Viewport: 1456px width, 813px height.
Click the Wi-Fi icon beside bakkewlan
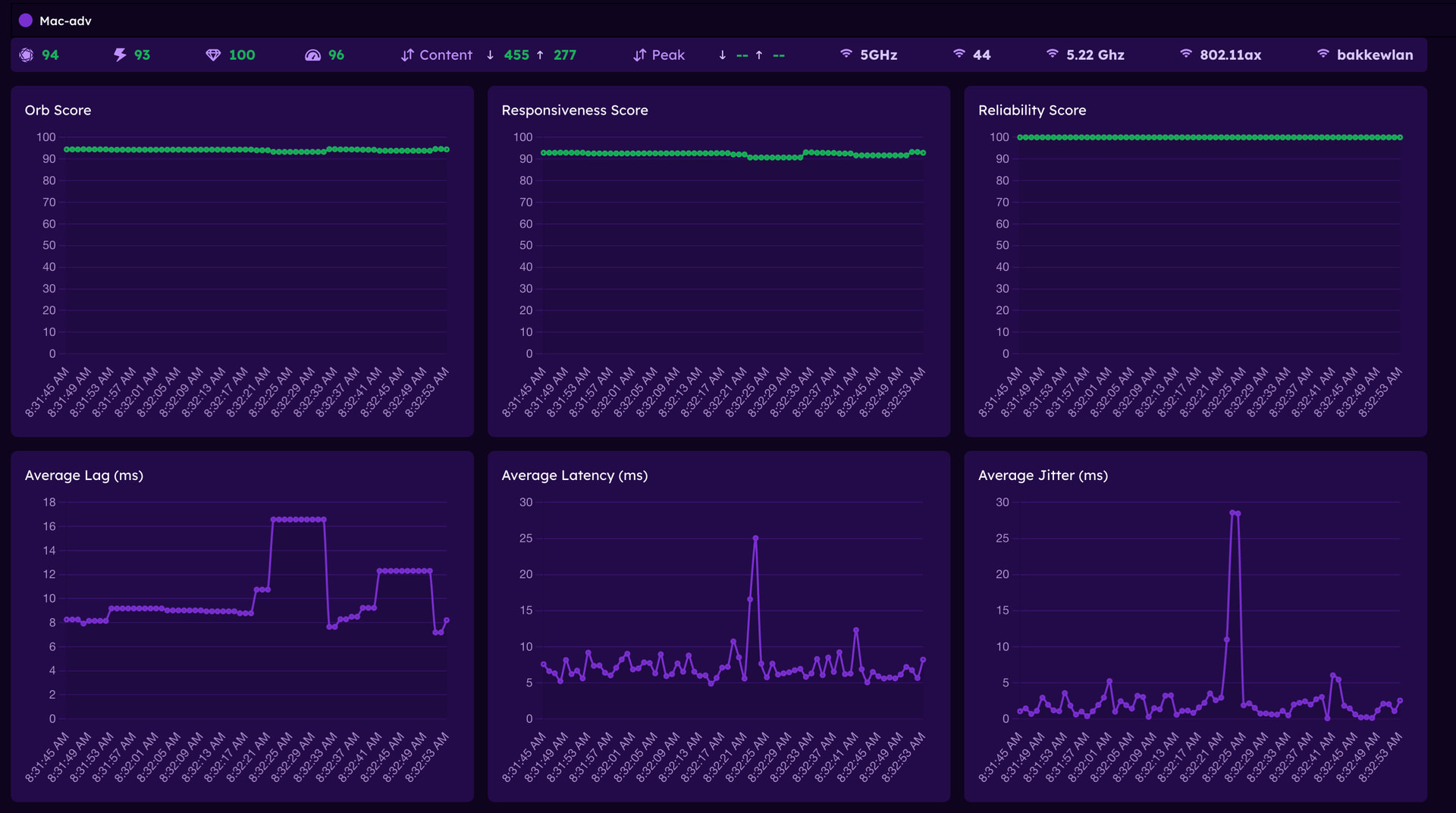(1323, 55)
